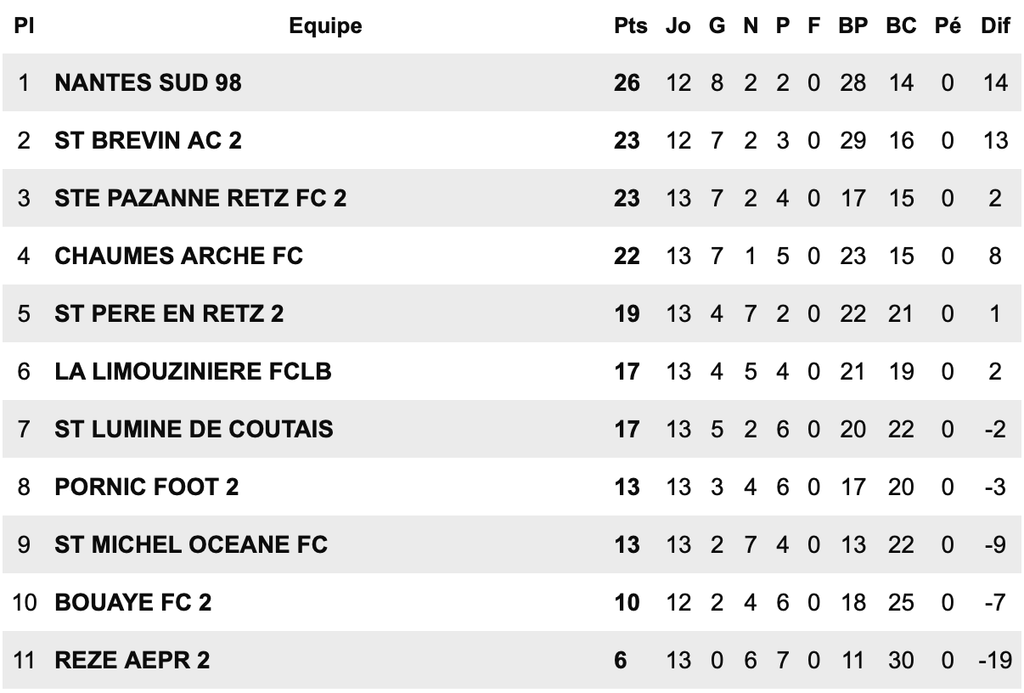Select the PORNIC FOOT 2 team
The height and width of the screenshot is (693, 1024).
coord(147,487)
